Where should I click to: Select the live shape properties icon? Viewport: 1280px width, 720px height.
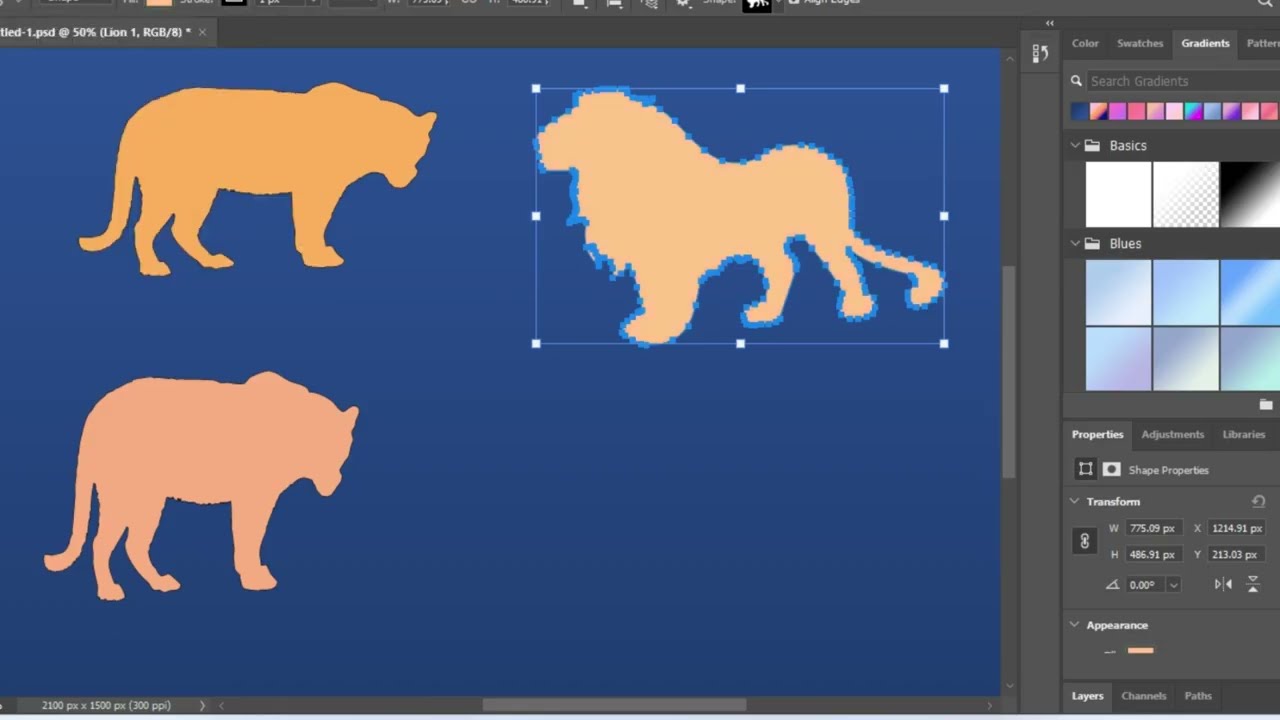[x=1085, y=469]
